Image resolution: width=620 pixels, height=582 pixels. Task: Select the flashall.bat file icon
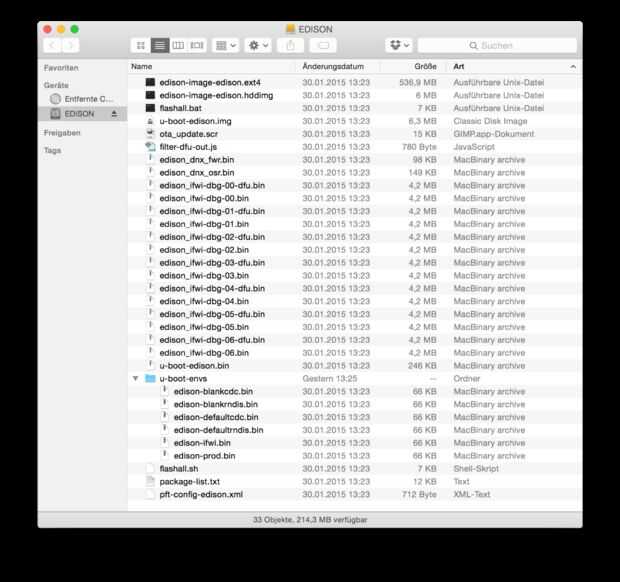(x=150, y=108)
